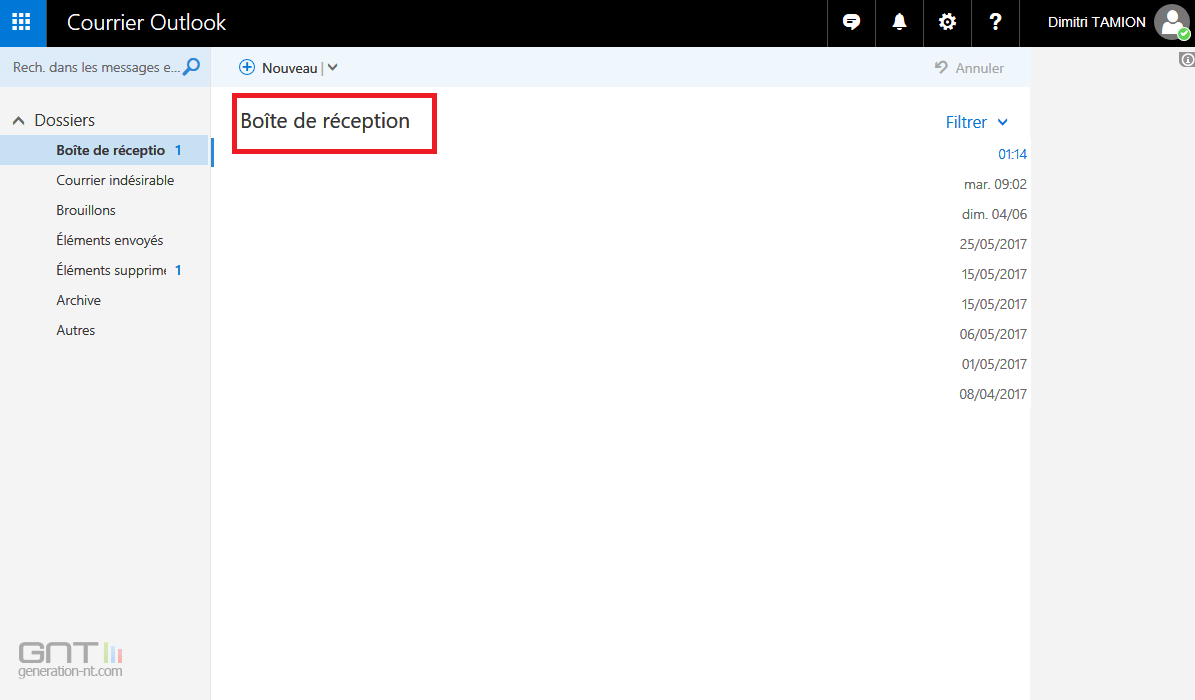Click the plus icon beside Nouveau
1195x700 pixels.
[247, 68]
